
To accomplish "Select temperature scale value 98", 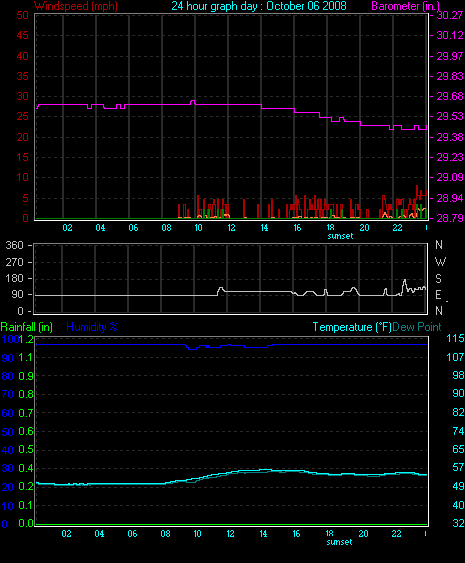I will (458, 375).
